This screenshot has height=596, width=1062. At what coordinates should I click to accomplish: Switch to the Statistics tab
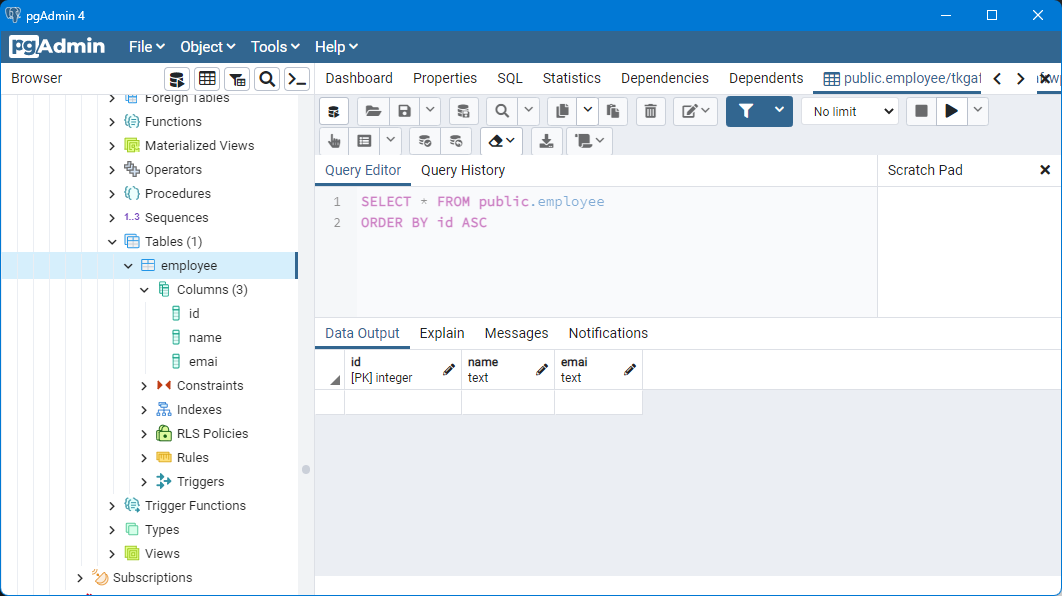click(x=572, y=79)
